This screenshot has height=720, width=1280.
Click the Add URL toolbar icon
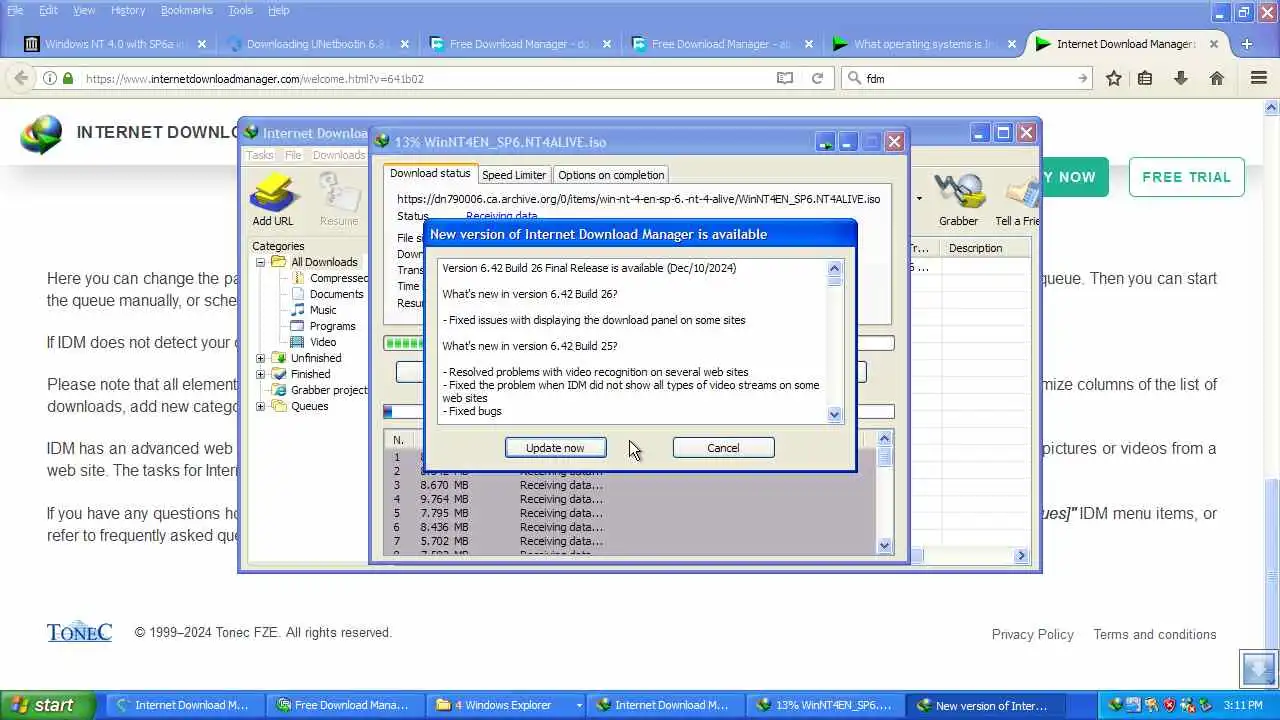[272, 199]
